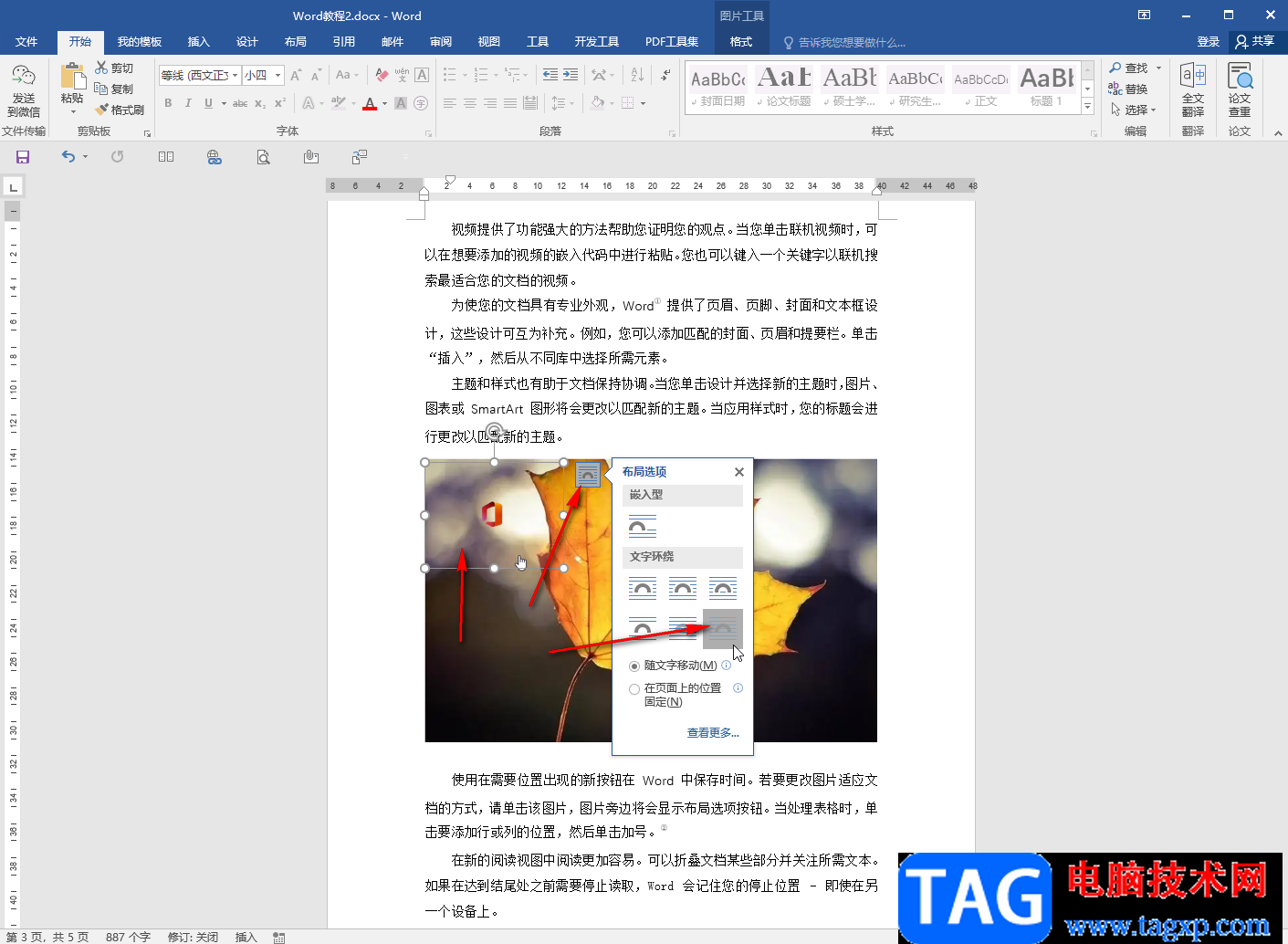Apply the 正文 style
The height and width of the screenshot is (944, 1288).
(x=981, y=88)
